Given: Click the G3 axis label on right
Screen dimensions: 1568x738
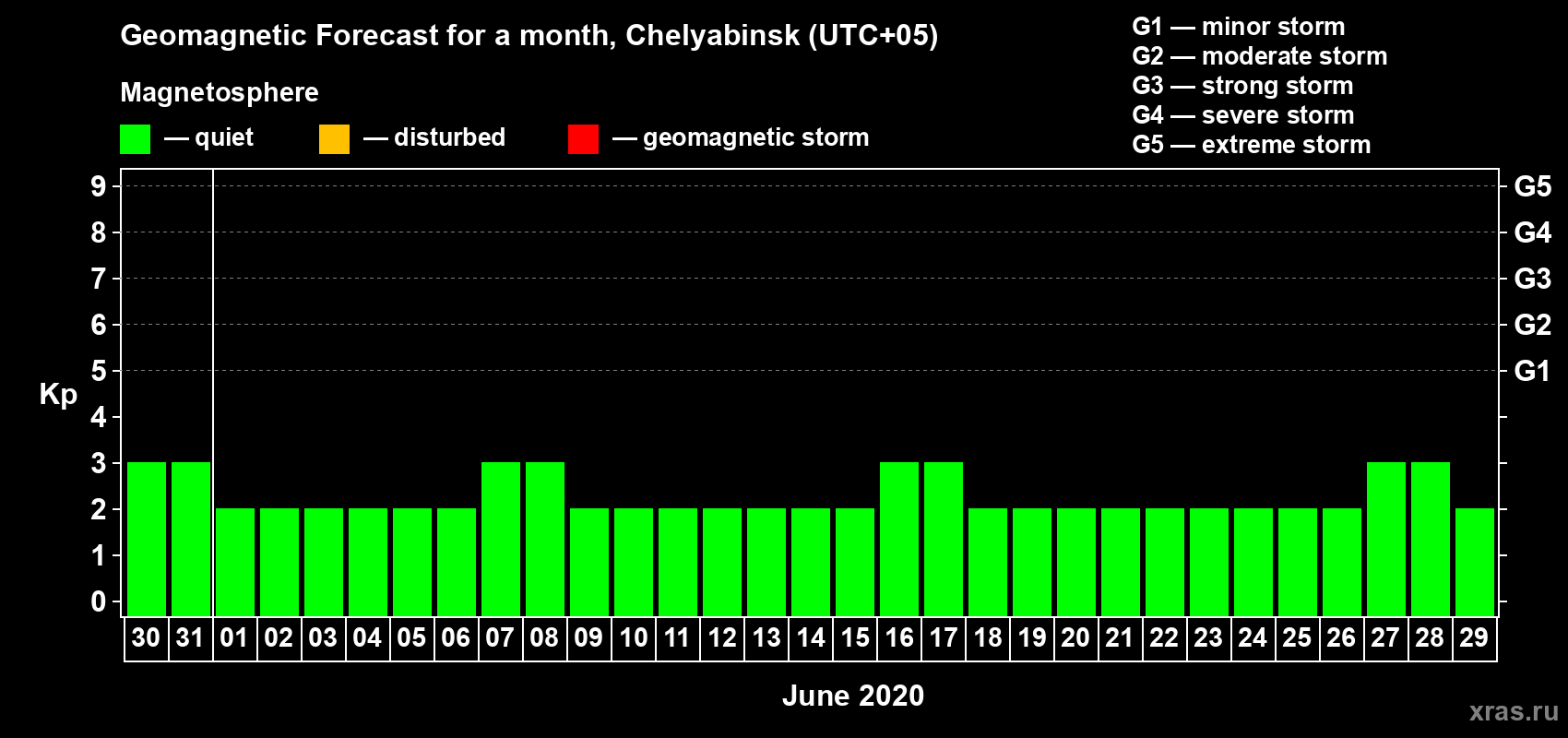Looking at the screenshot, I should click(x=1533, y=279).
